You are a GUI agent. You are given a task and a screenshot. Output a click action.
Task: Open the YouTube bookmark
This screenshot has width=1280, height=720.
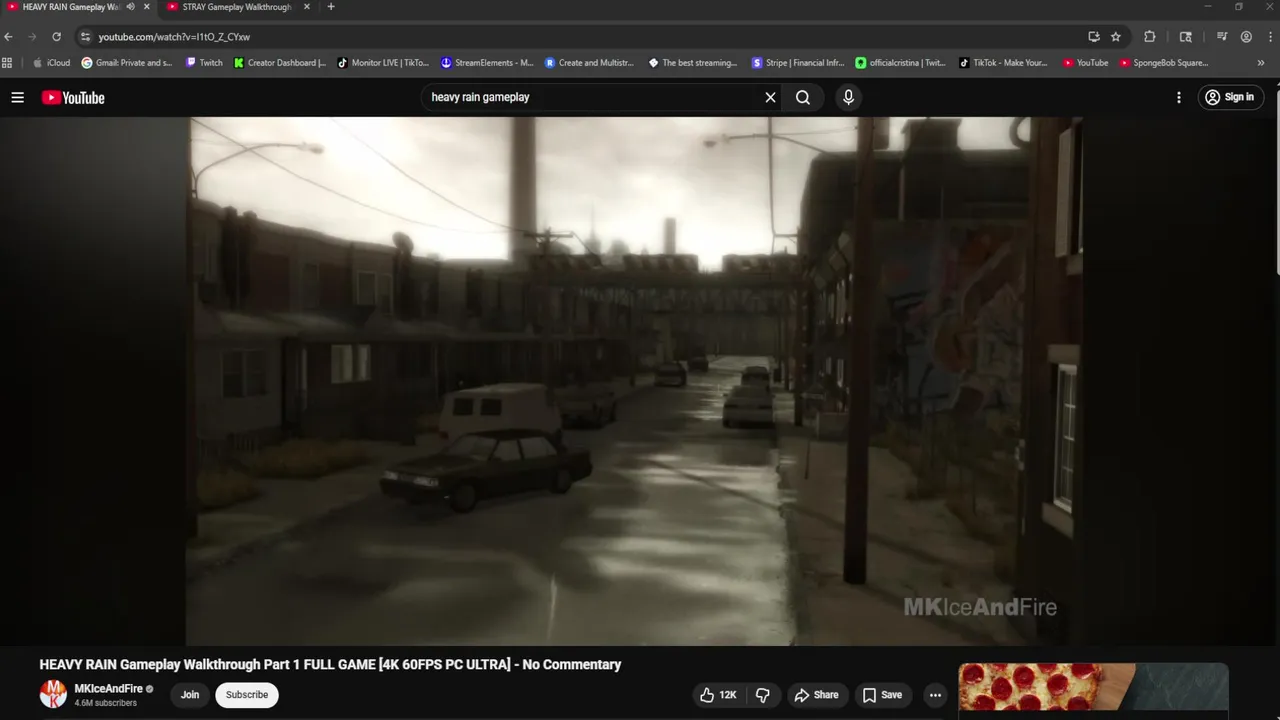pos(1085,63)
